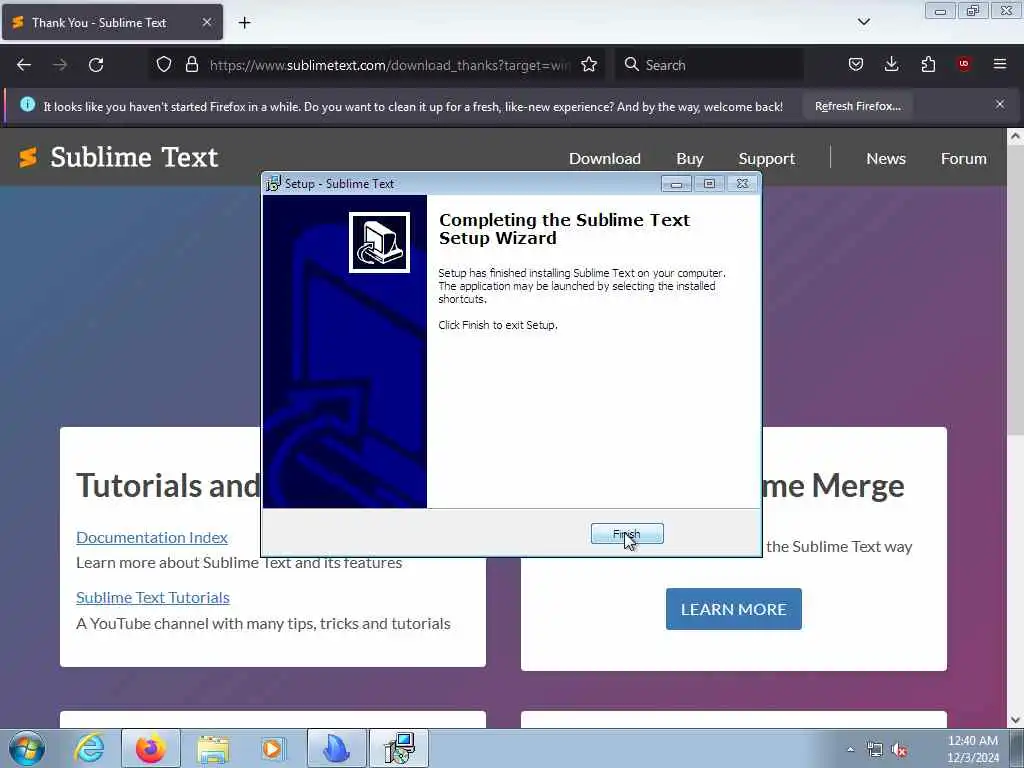Open the Buy page link
This screenshot has height=768, width=1024.
690,159
